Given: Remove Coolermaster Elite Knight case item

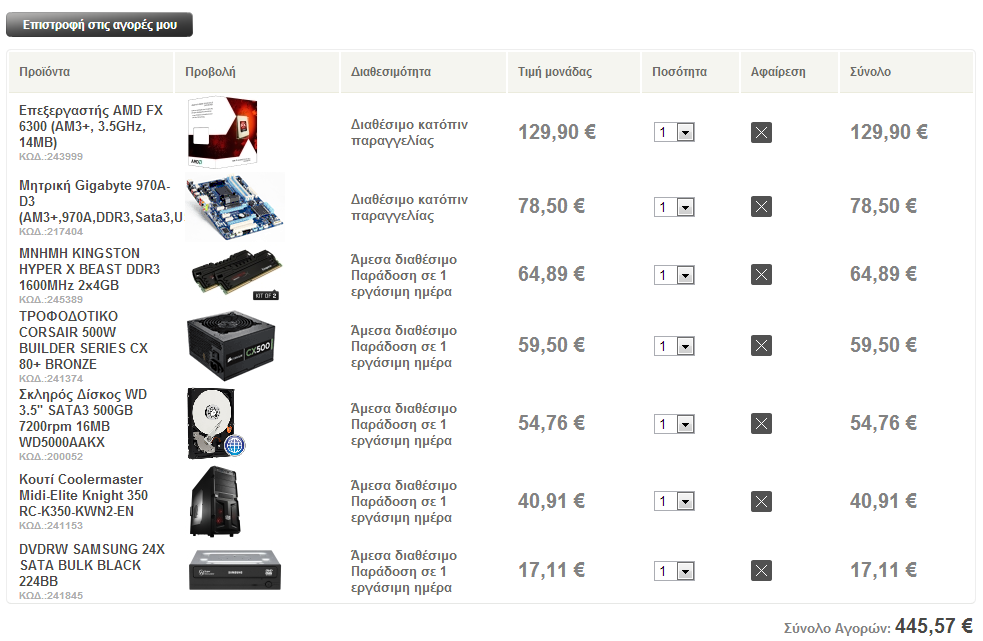Looking at the screenshot, I should point(761,501).
